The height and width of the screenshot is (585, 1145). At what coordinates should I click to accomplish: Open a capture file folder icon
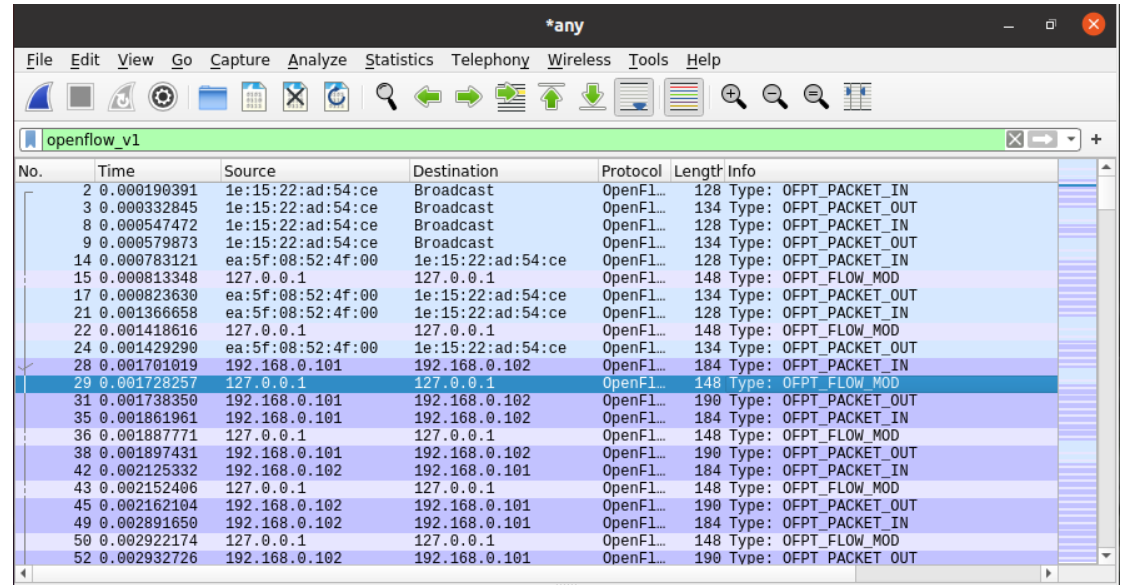pyautogui.click(x=212, y=97)
